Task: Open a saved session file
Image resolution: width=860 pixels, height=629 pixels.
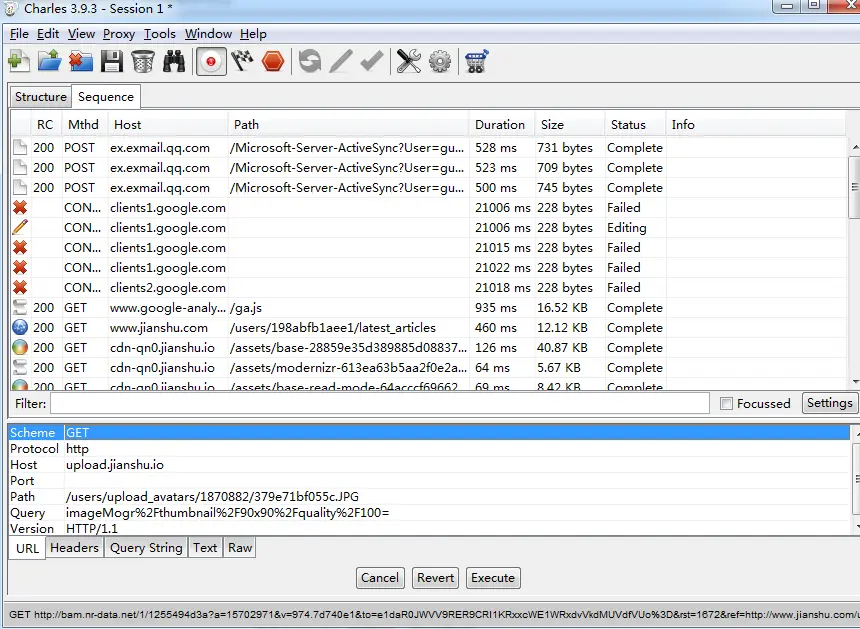Action: (x=50, y=61)
